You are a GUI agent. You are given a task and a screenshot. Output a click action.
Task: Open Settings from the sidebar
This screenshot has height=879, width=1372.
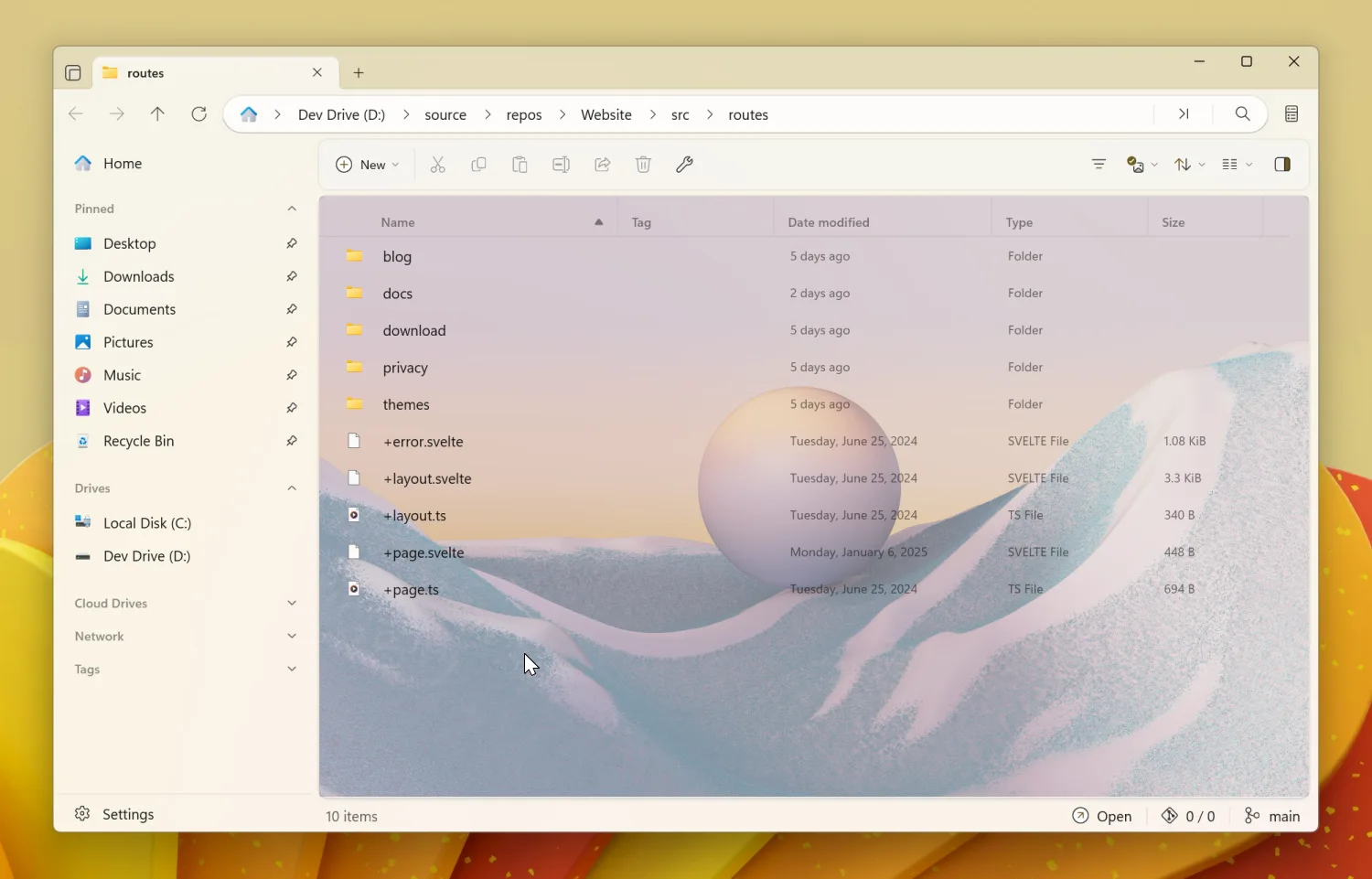(x=113, y=813)
